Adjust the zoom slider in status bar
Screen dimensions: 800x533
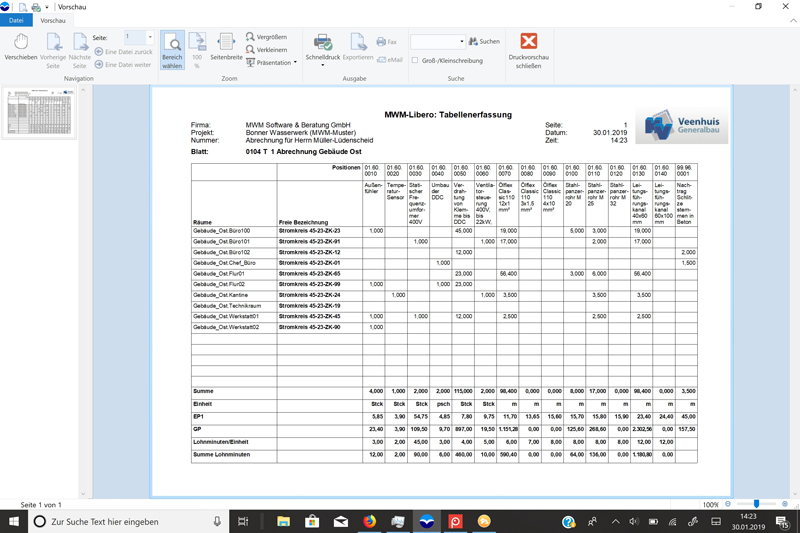(756, 505)
